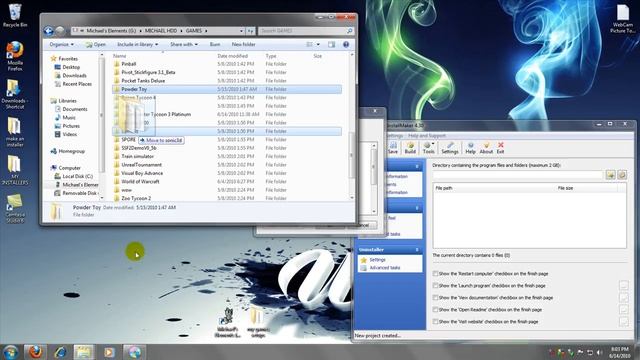Click second icon button beside directory field
The height and width of the screenshot is (360, 640).
coord(622,175)
